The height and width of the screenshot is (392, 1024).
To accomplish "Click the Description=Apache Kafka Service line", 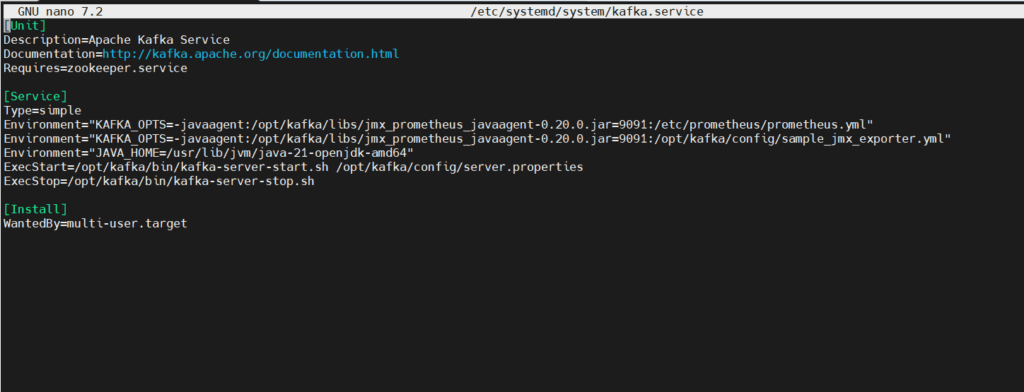I will point(117,40).
